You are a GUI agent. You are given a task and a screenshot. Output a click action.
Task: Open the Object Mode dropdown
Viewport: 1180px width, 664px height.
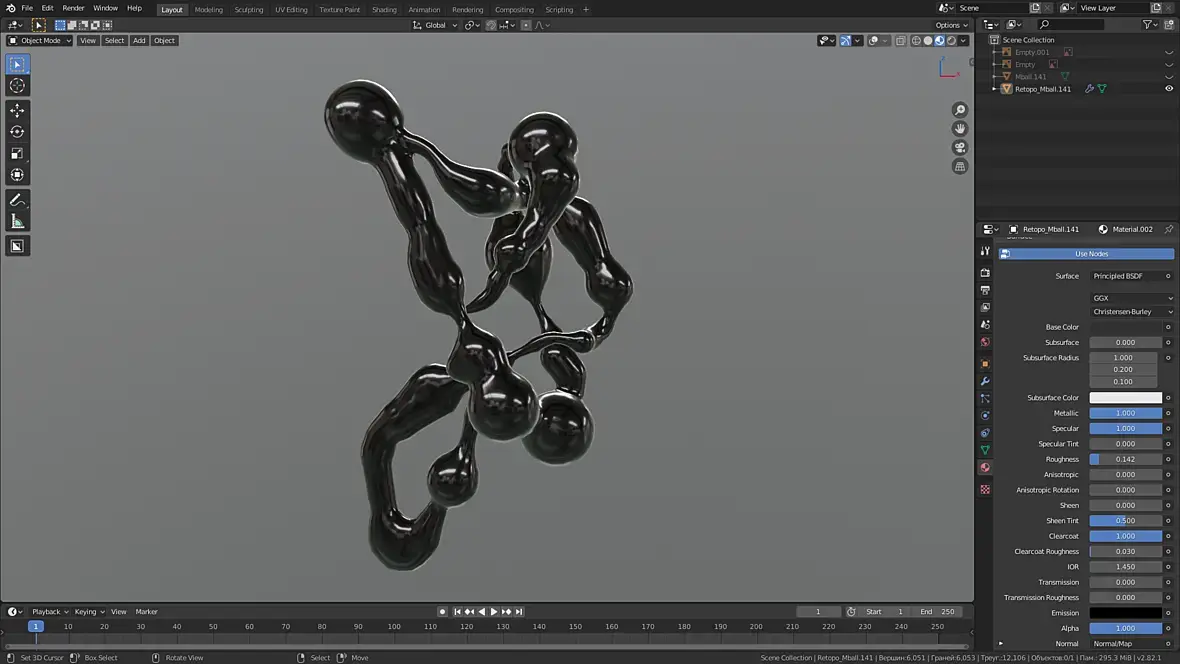tap(39, 41)
